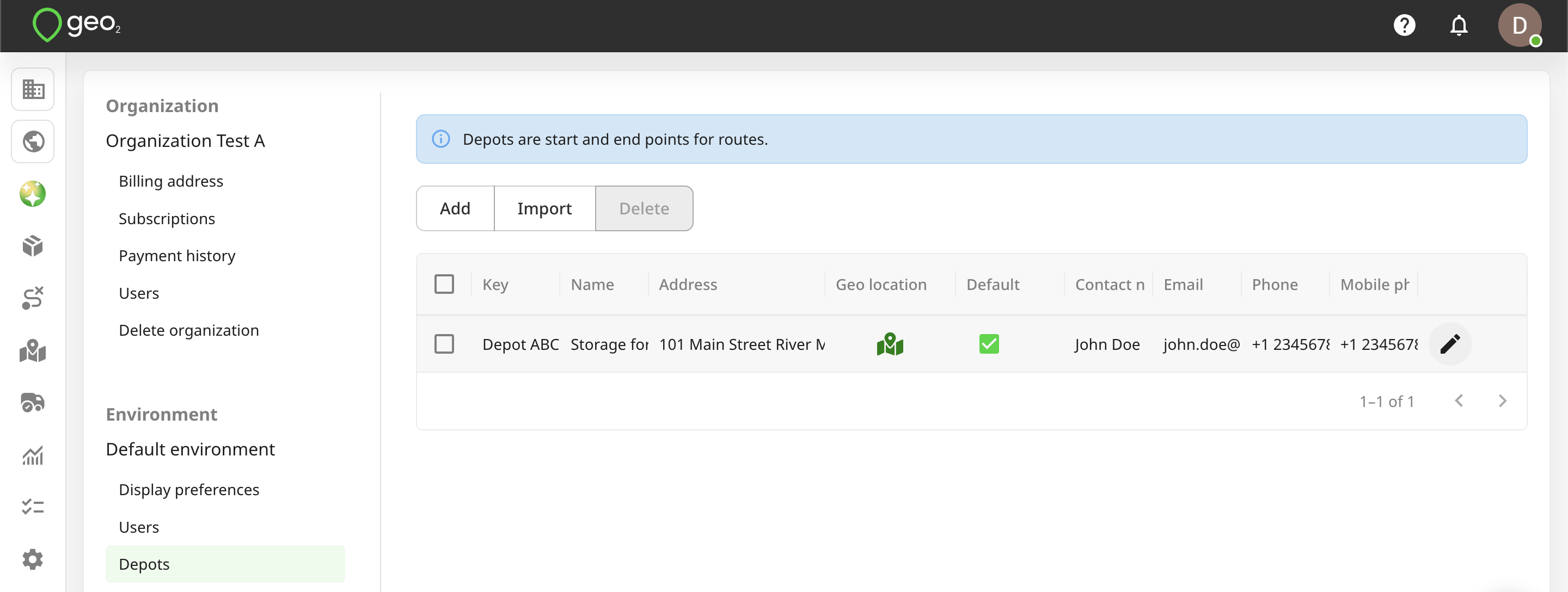View Depot ABC geo location map icon
Image resolution: width=1568 pixels, height=592 pixels.
tap(890, 344)
